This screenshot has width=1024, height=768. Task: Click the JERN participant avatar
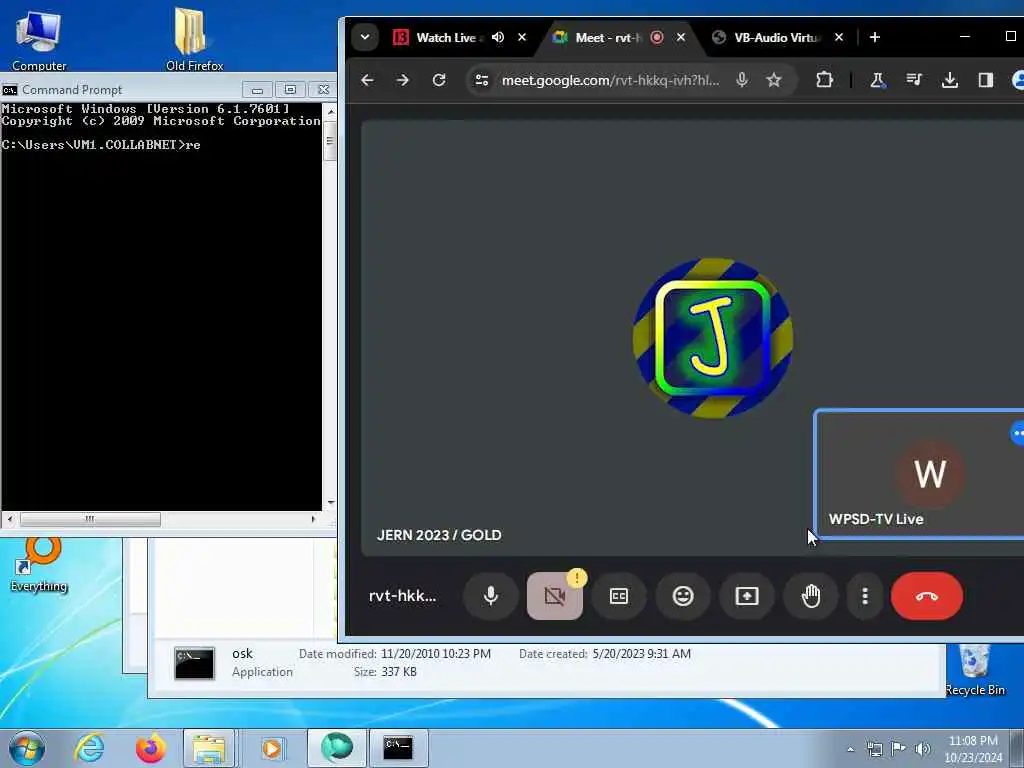click(713, 338)
